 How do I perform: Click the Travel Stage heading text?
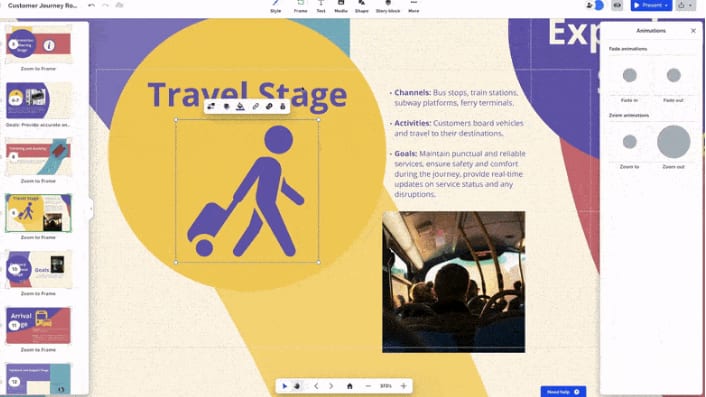click(247, 95)
